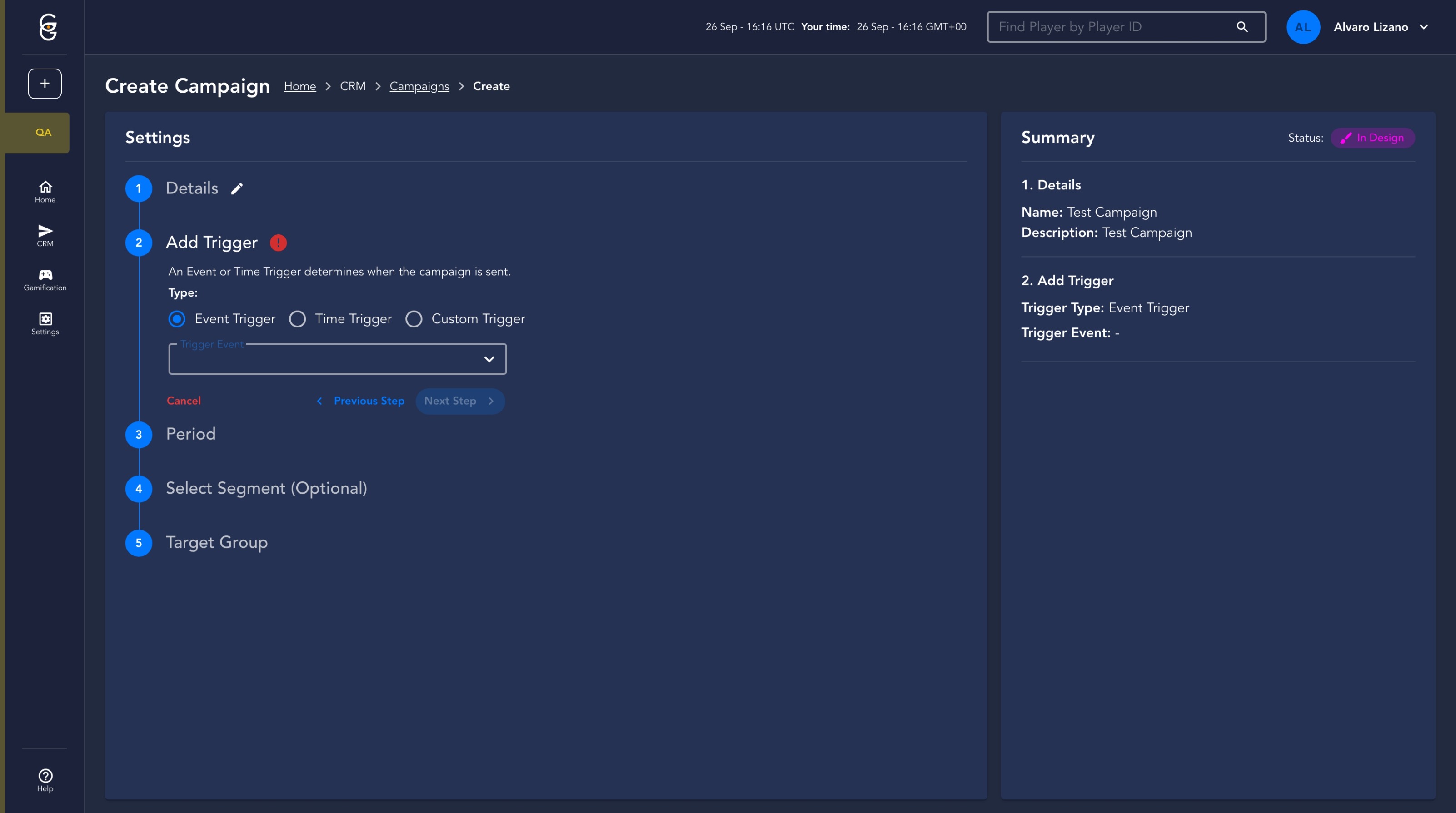Open Settings from the sidebar
This screenshot has width=1456, height=813.
[45, 324]
